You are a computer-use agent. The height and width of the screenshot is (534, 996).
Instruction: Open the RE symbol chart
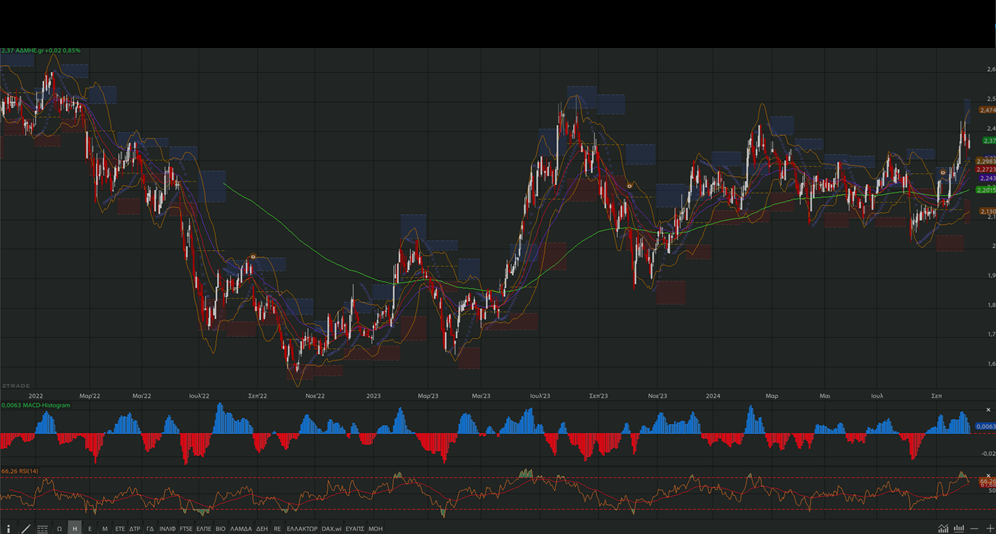coord(277,528)
